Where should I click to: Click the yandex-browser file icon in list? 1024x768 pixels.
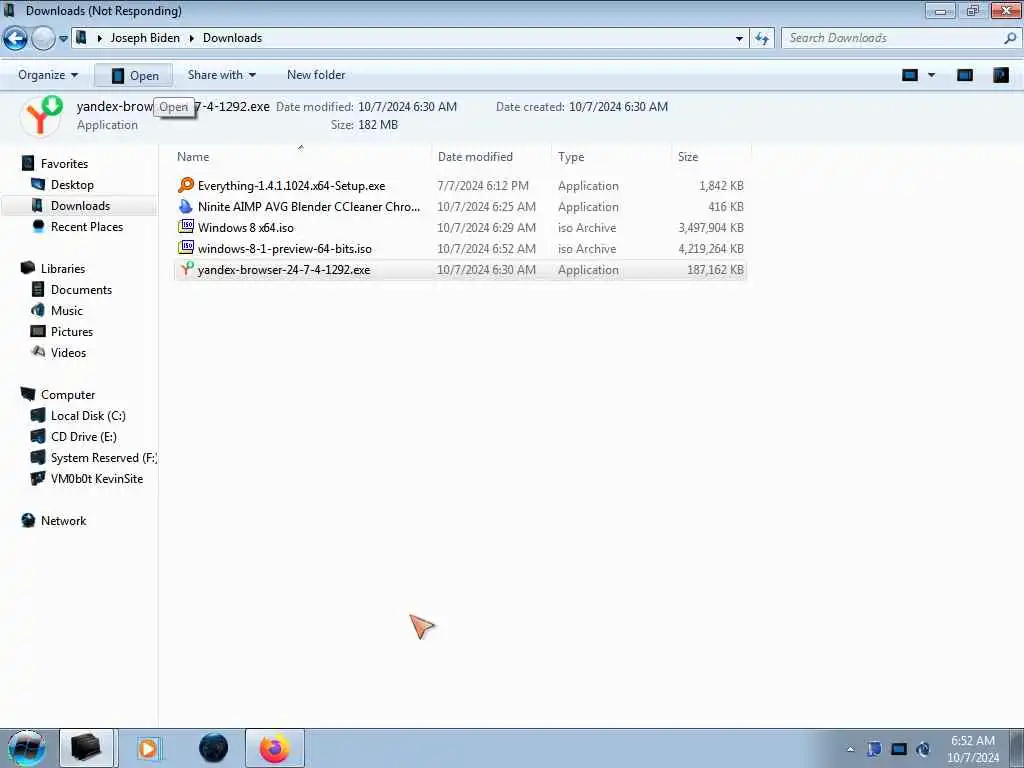coord(186,268)
